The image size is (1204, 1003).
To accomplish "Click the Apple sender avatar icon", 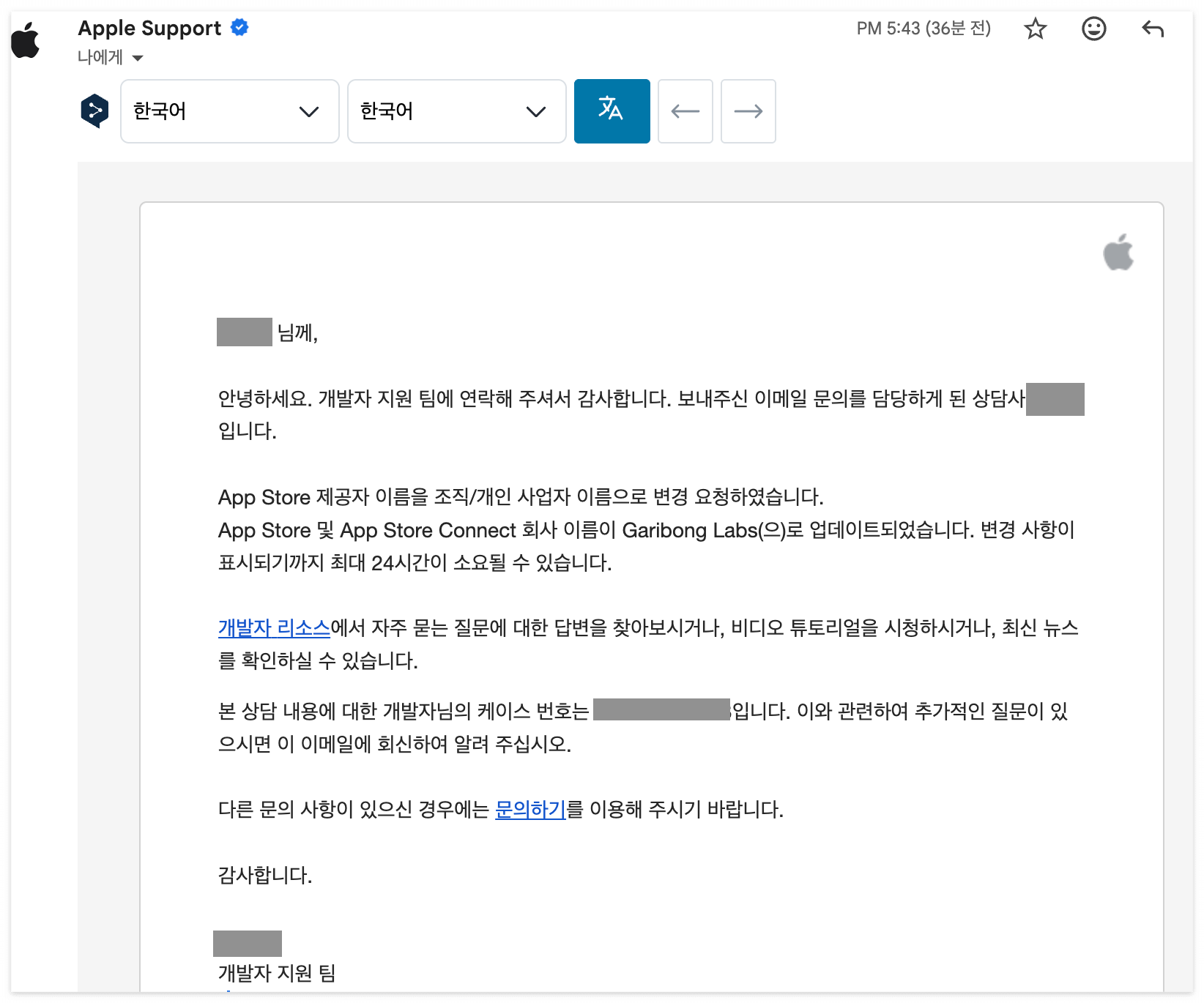I will point(26,40).
